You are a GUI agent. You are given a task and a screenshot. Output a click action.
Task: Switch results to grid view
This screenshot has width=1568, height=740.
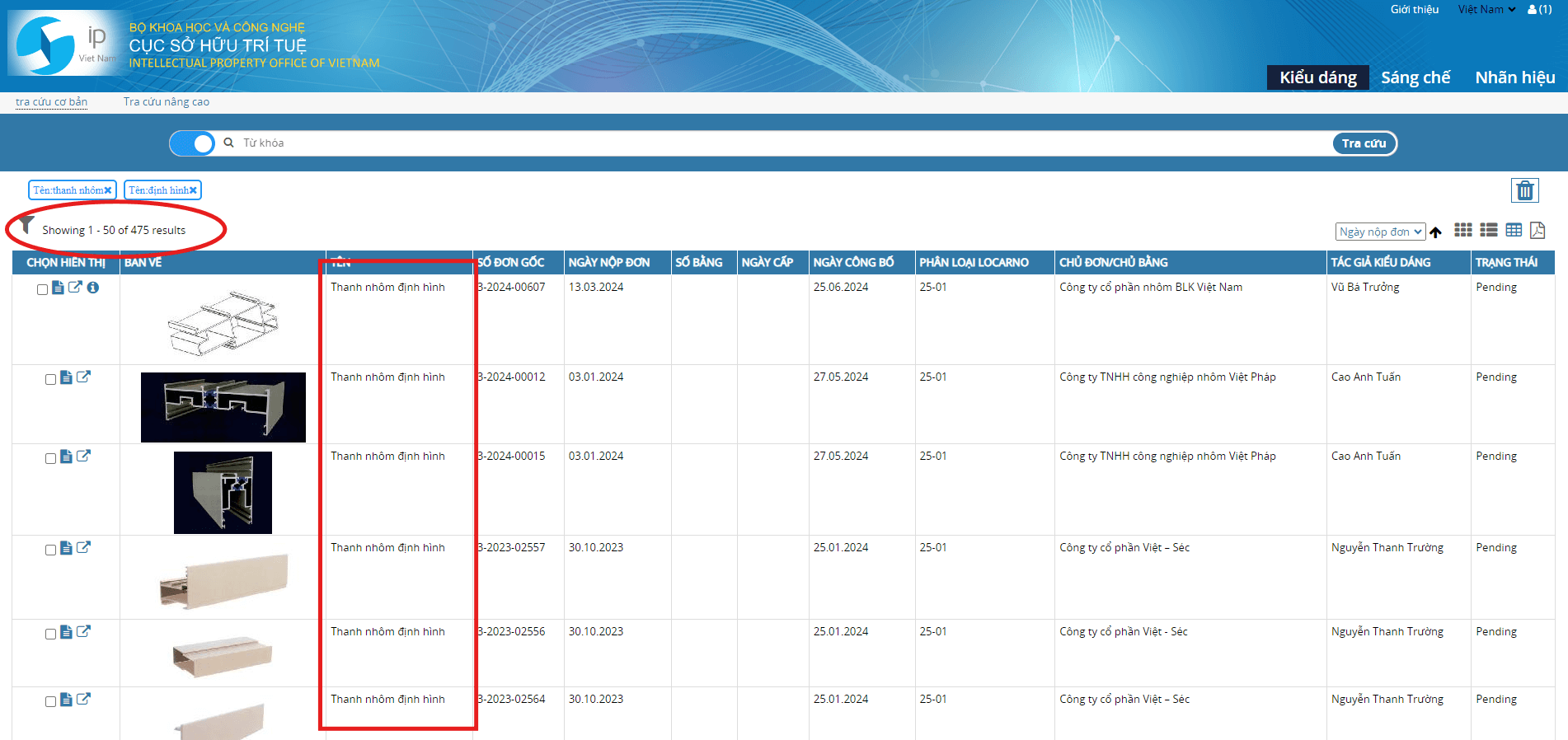coord(1462,231)
